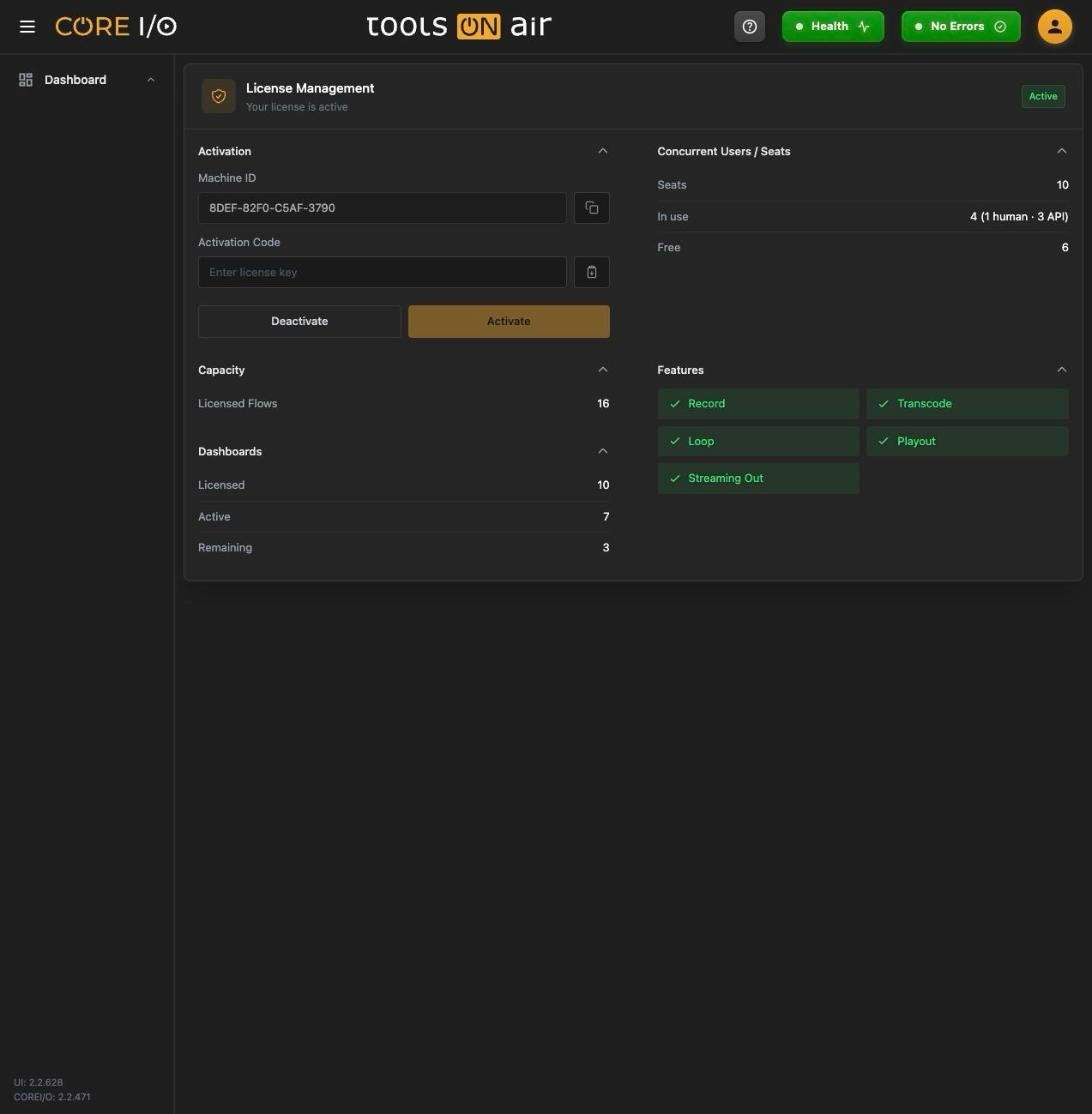Click the 'UI: 2.2.628' version text
Image resolution: width=1092 pixels, height=1114 pixels.
coord(38,1082)
